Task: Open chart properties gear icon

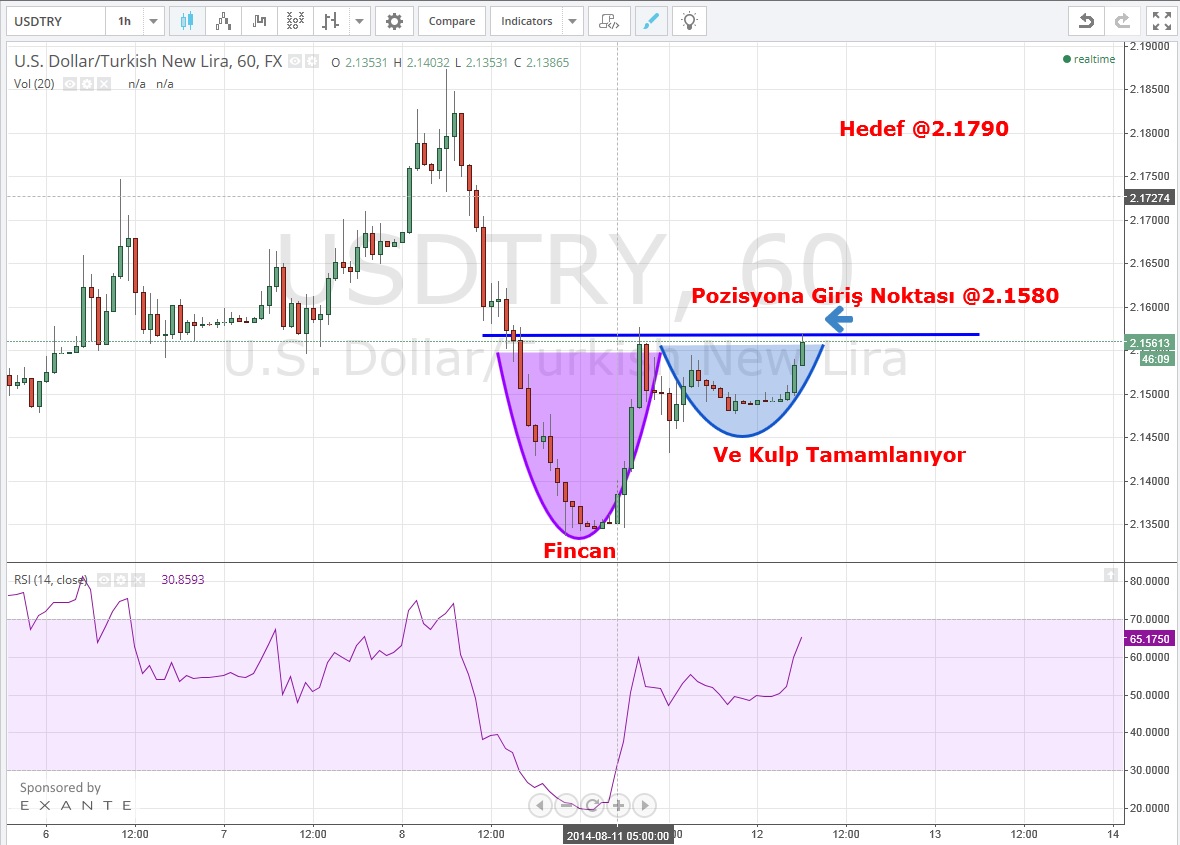Action: (395, 21)
